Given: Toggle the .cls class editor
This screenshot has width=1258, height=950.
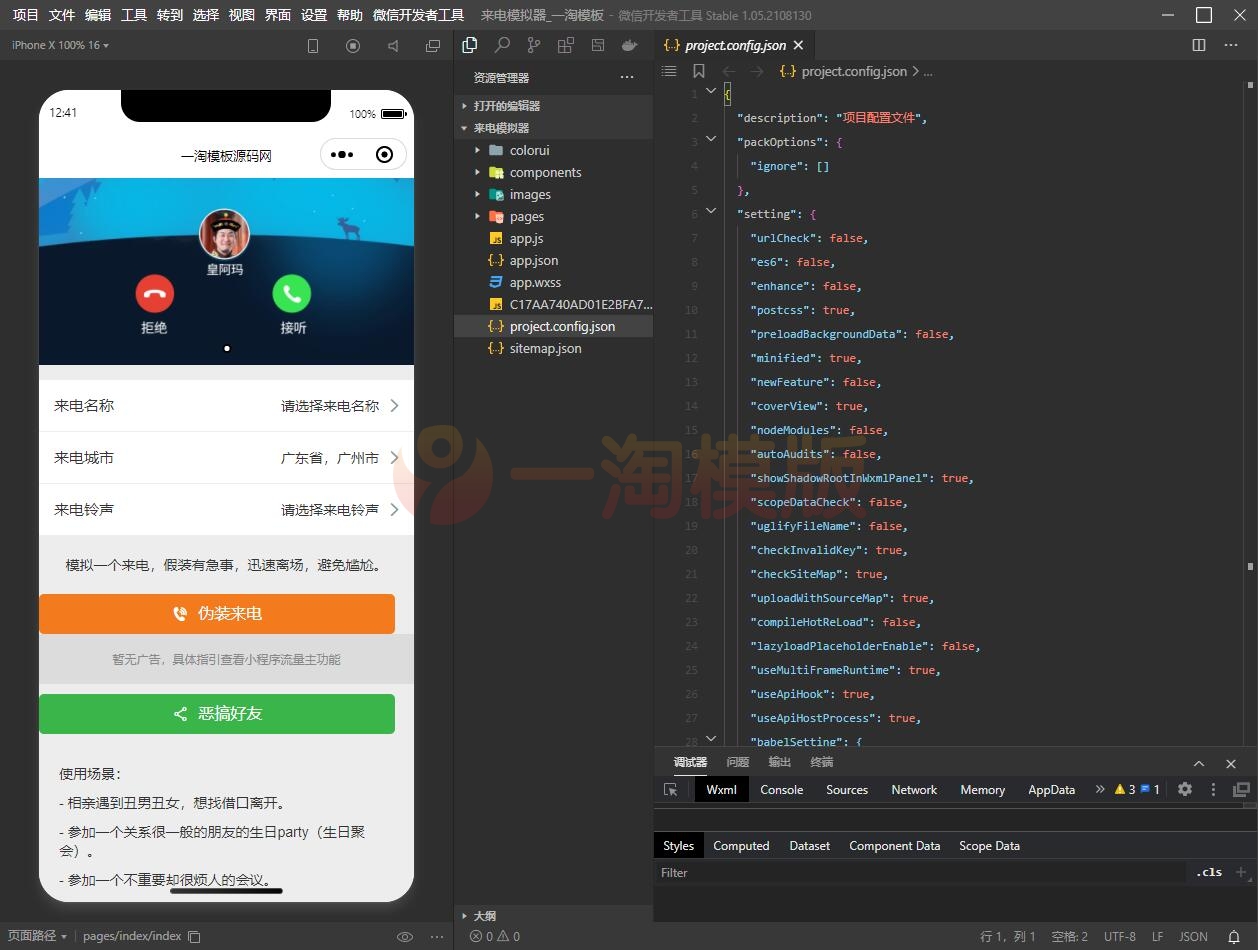Looking at the screenshot, I should (x=1209, y=872).
